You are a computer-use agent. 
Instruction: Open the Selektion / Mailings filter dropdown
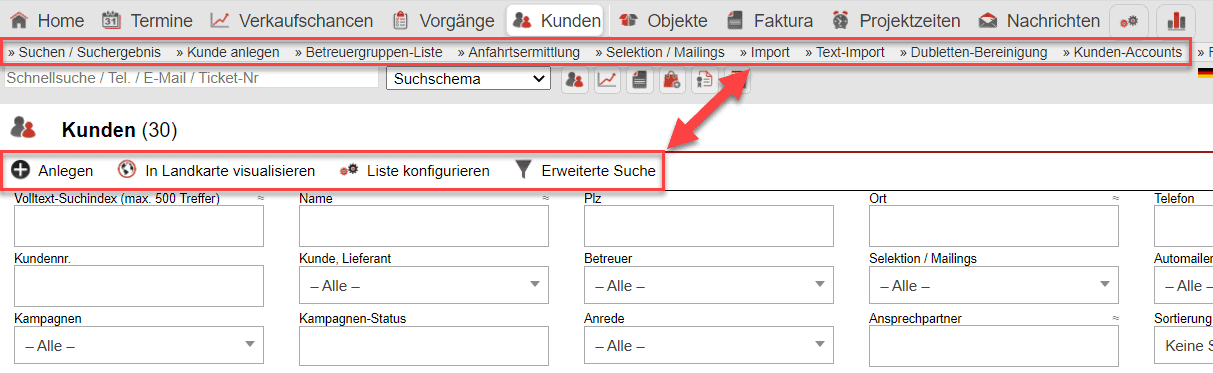994,285
